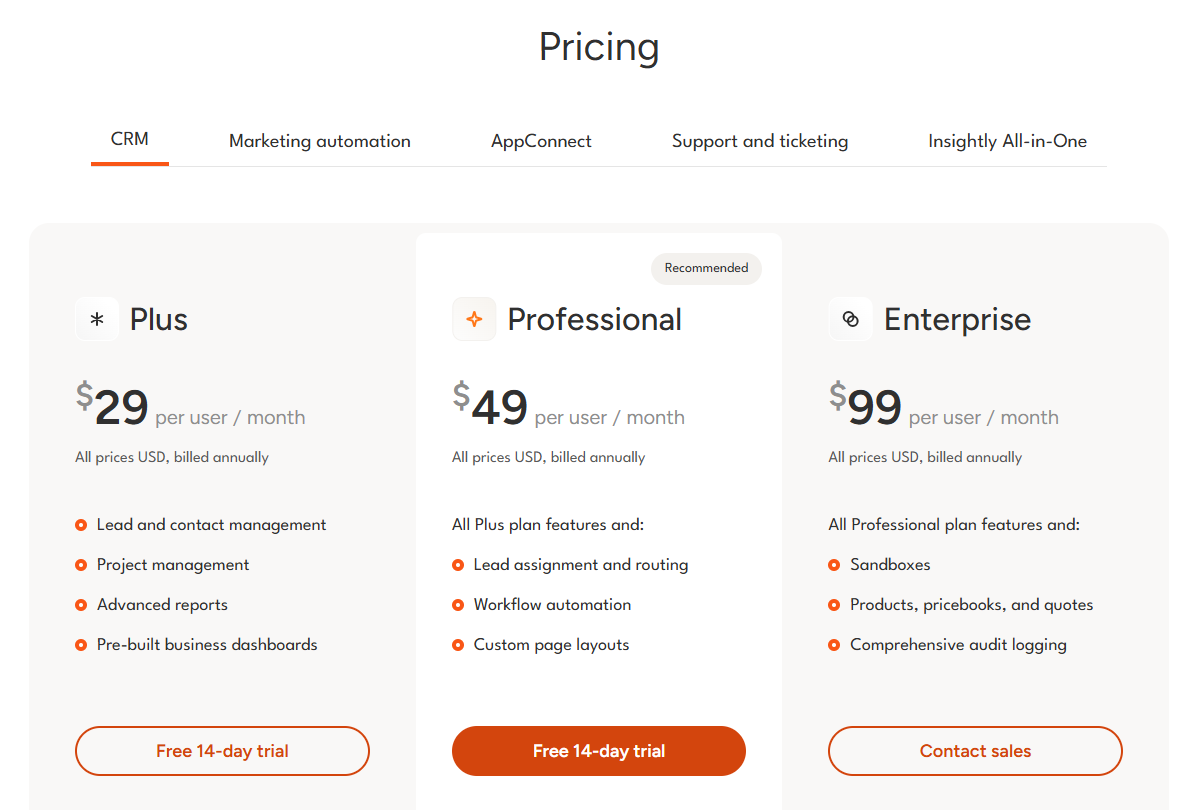Start the Professional plan free 14-day trial
1200x810 pixels.
(x=599, y=751)
